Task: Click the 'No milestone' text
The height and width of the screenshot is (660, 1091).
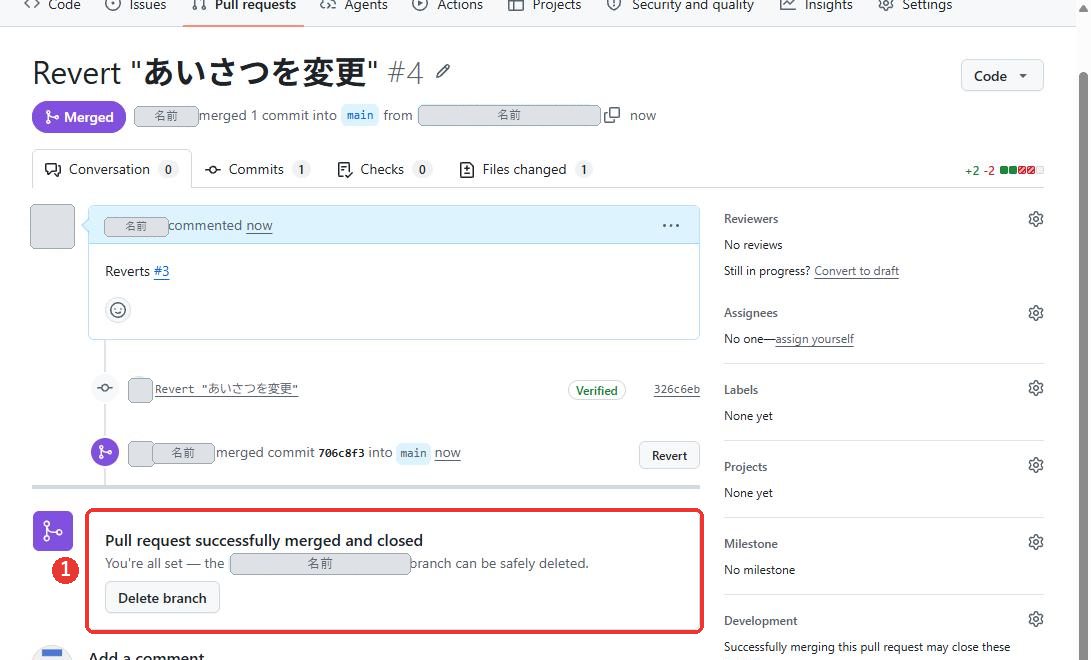Action: (759, 570)
